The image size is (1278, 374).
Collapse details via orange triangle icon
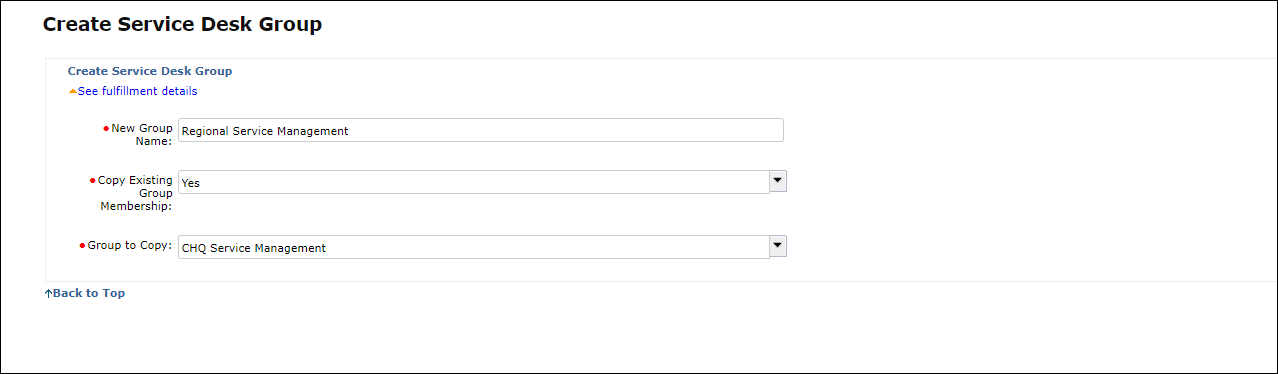pos(72,92)
